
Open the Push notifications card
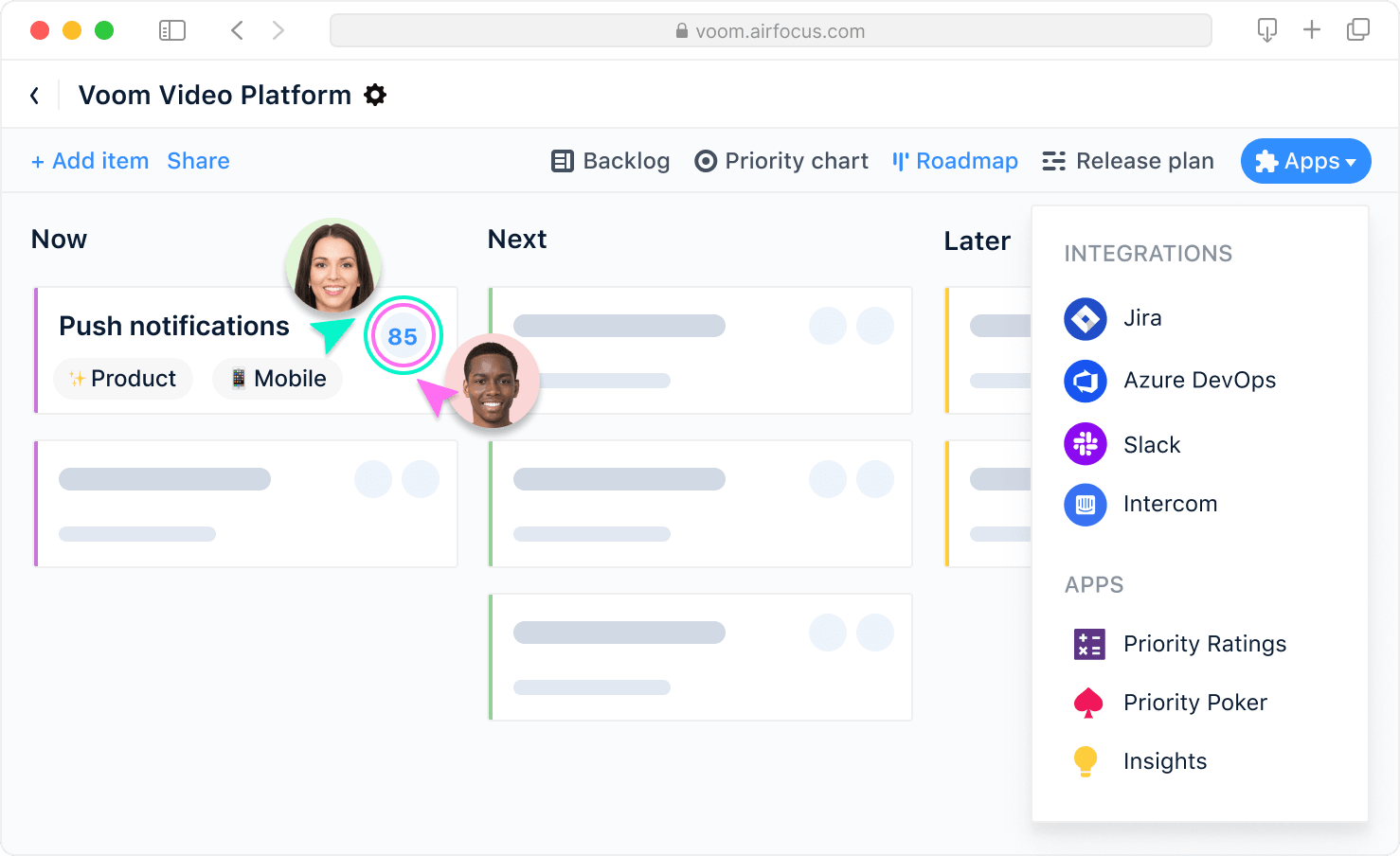(x=174, y=326)
